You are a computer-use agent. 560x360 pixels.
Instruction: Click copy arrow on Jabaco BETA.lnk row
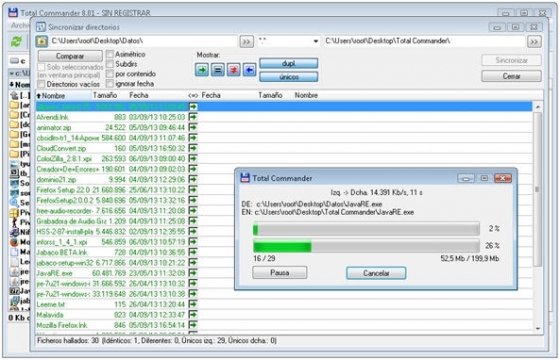[193, 252]
